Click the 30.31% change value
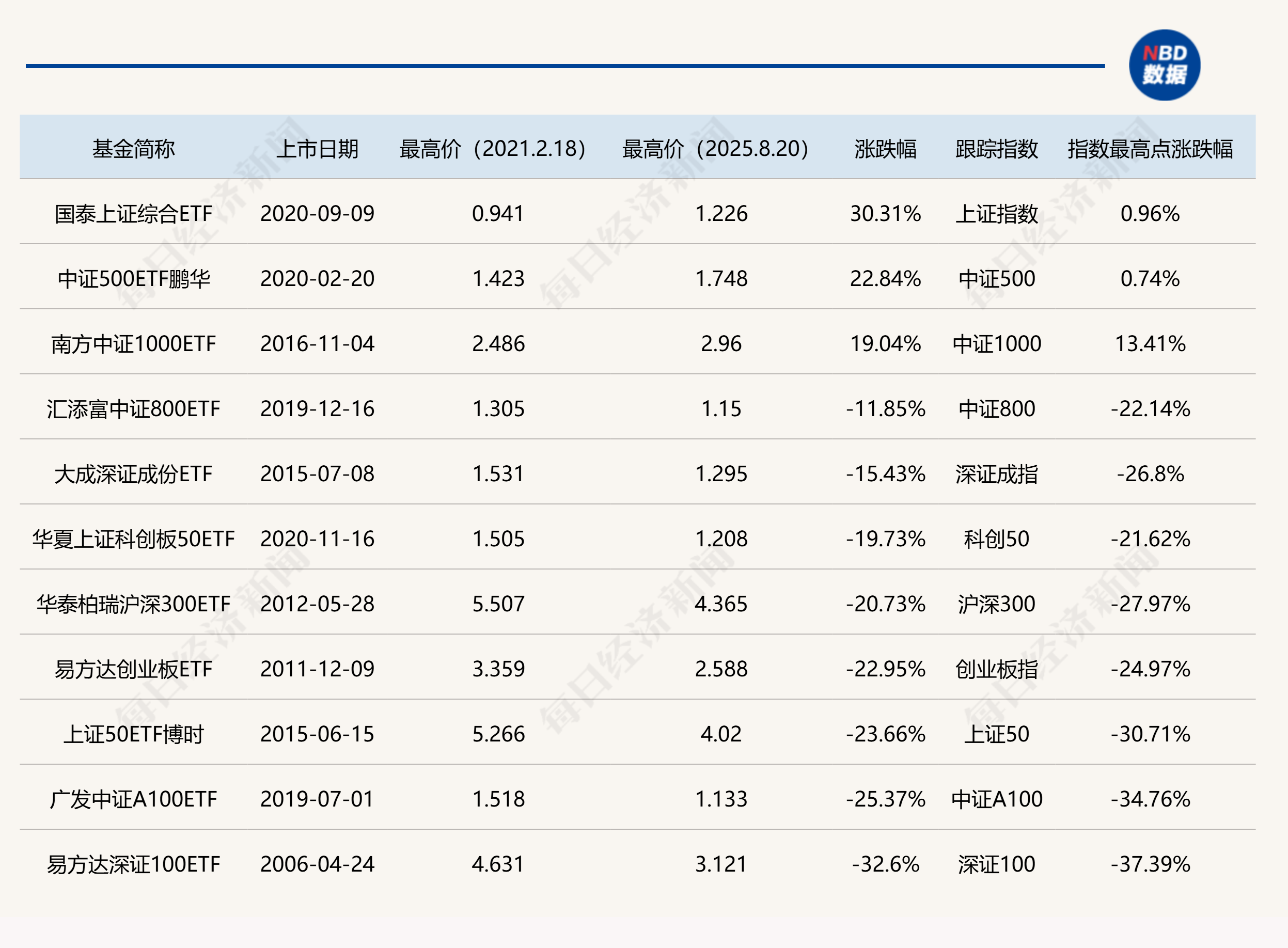The height and width of the screenshot is (948, 1288). pos(885,214)
